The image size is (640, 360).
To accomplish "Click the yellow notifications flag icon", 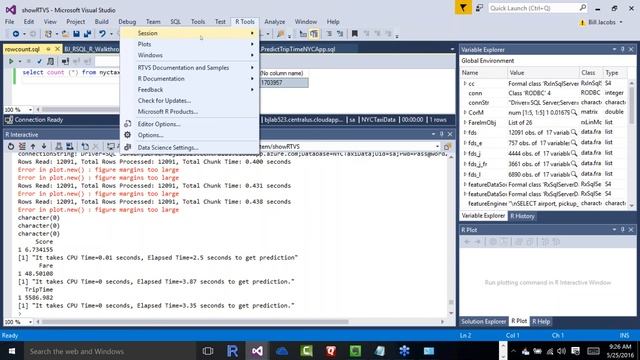I will (x=463, y=8).
